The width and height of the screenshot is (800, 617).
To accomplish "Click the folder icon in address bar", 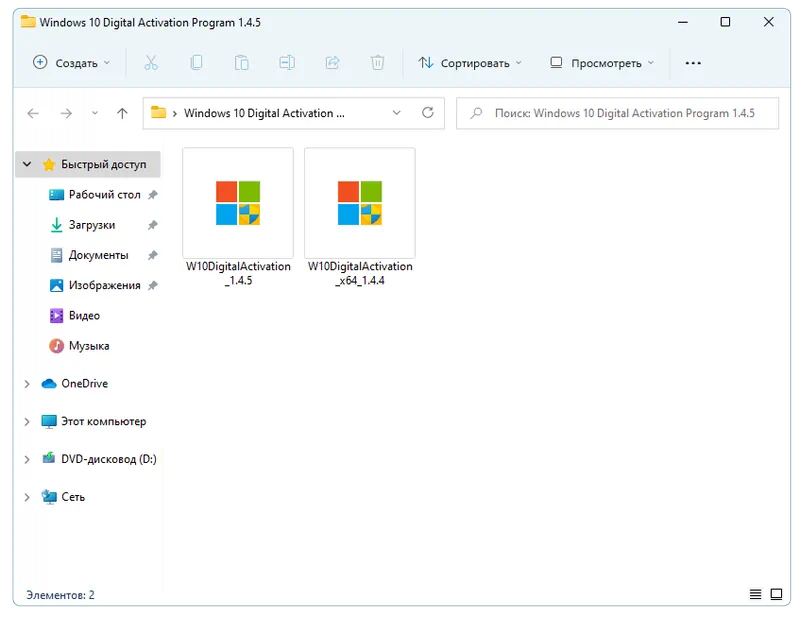I will pos(159,112).
